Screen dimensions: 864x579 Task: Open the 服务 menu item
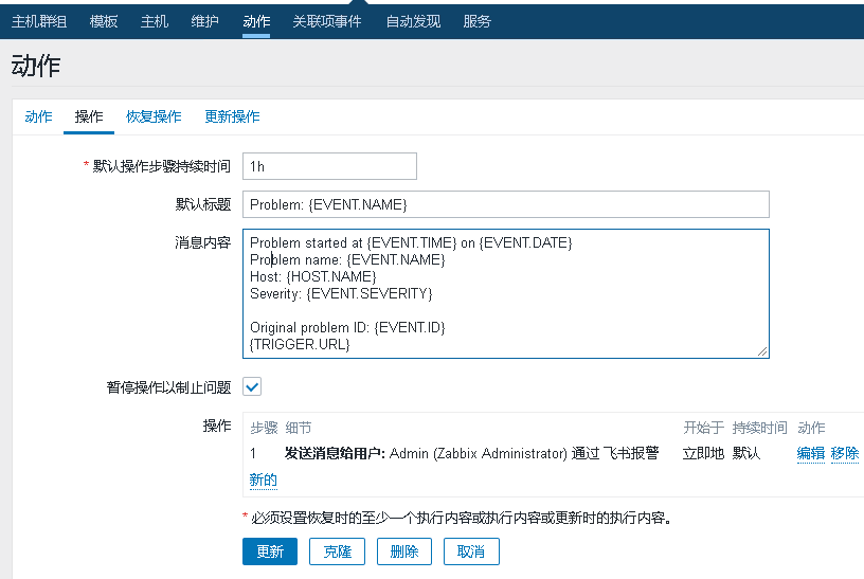coord(477,21)
